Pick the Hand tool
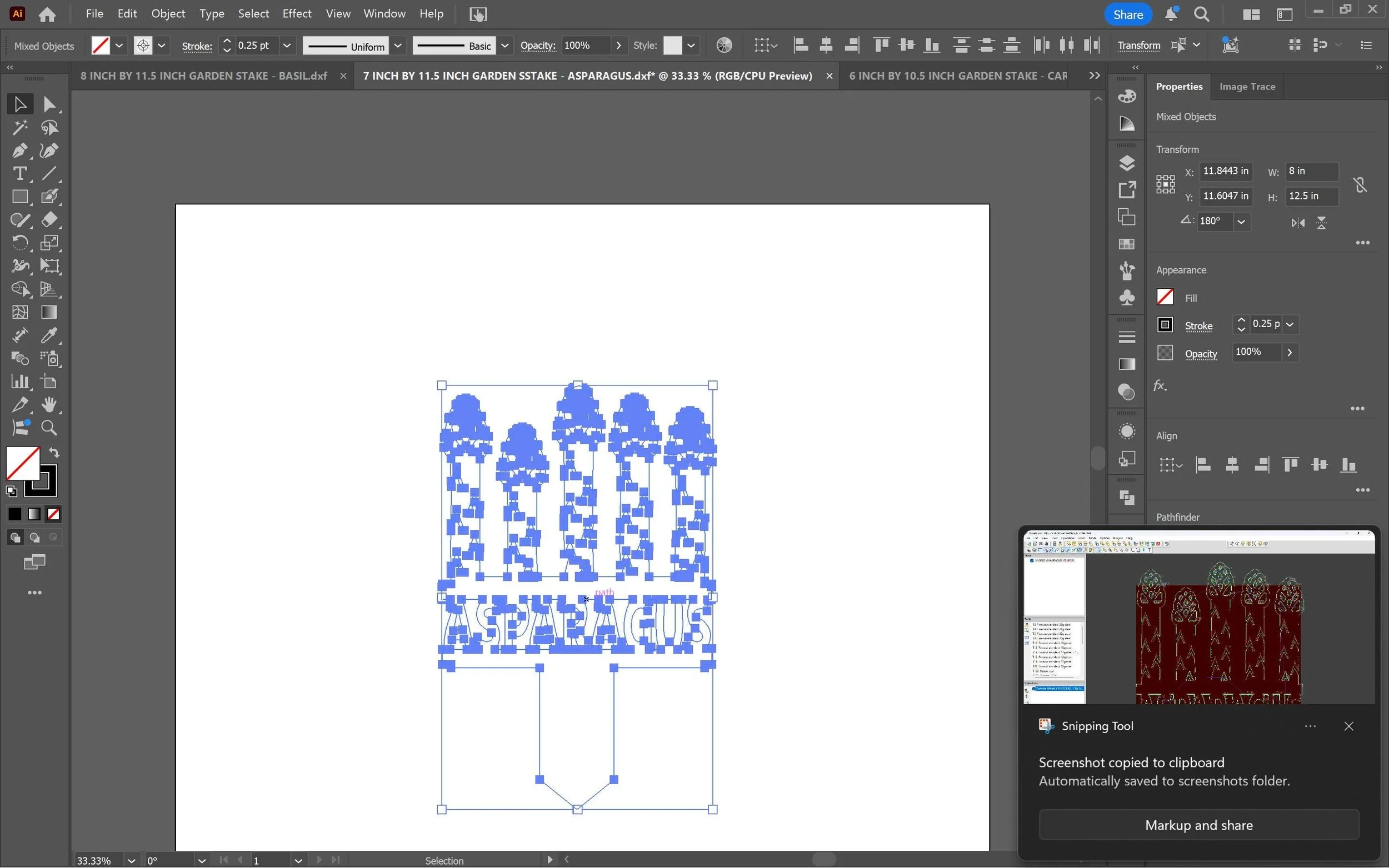Image resolution: width=1389 pixels, height=868 pixels. point(49,405)
